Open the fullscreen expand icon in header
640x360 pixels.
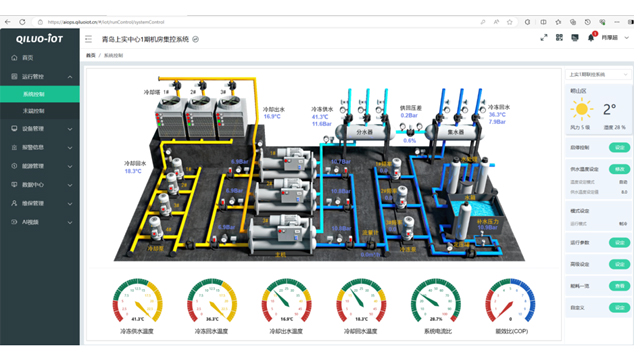(x=544, y=38)
